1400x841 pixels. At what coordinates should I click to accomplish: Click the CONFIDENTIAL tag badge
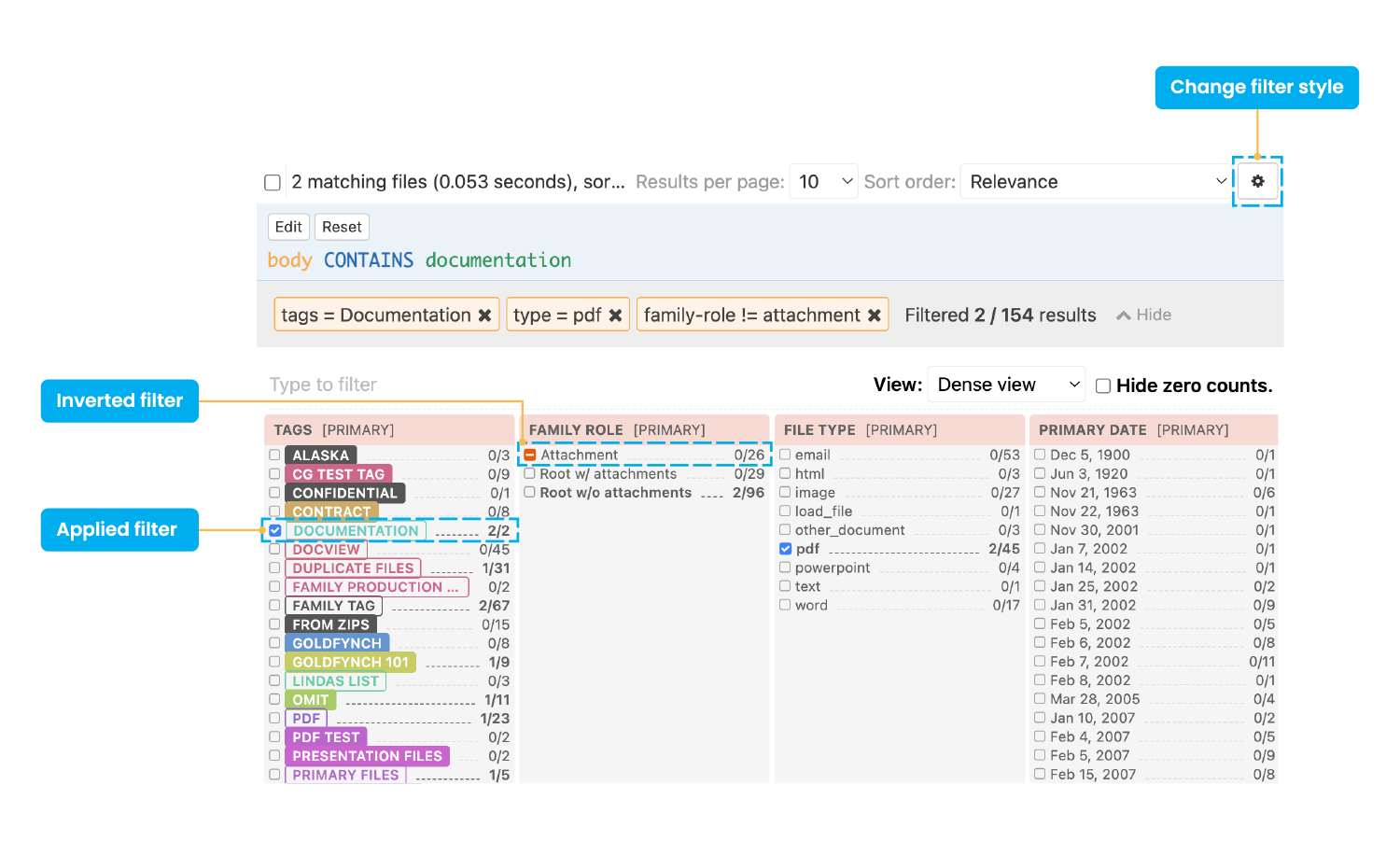tap(344, 493)
